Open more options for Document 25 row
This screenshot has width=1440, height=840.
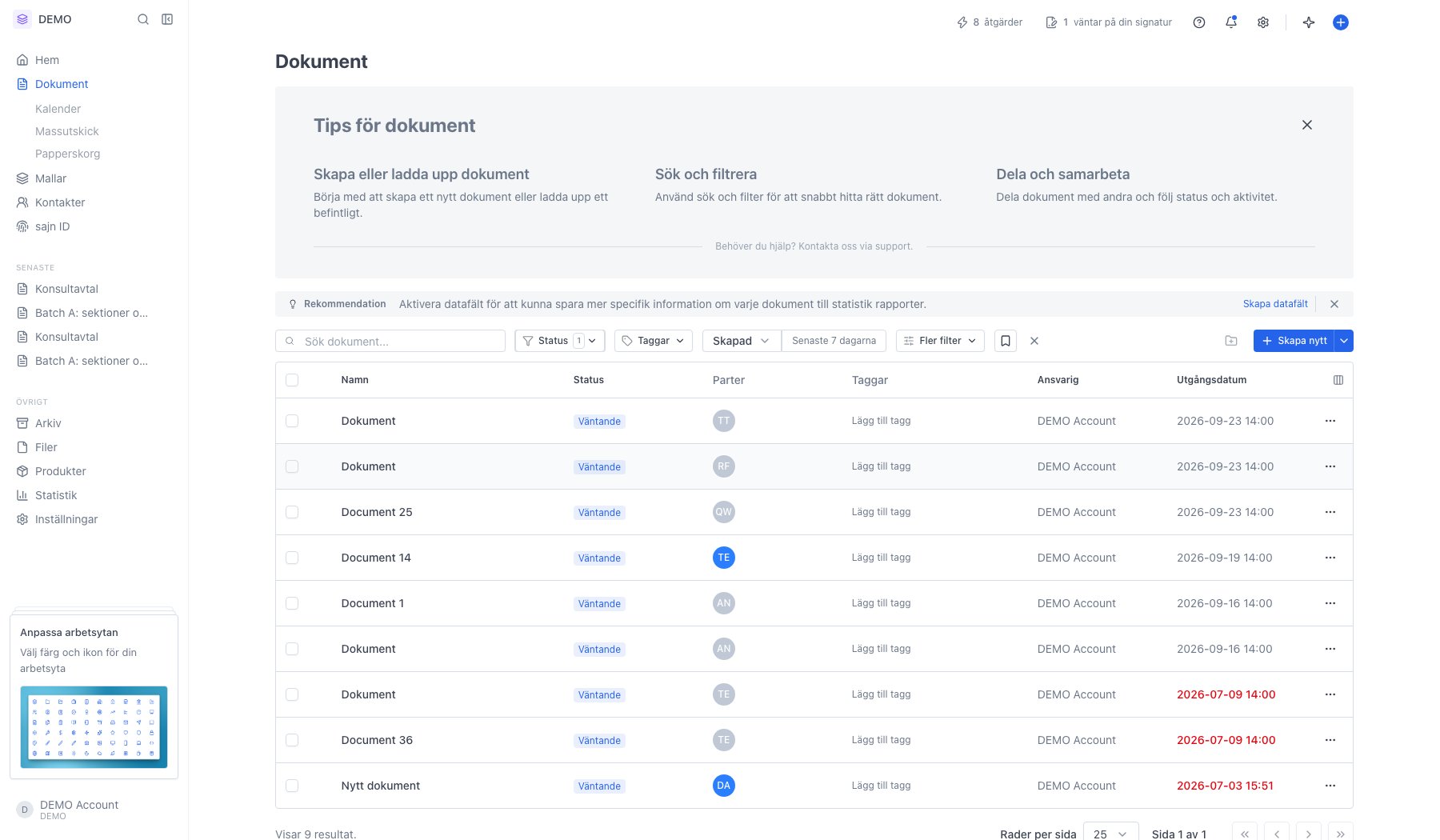[1330, 512]
